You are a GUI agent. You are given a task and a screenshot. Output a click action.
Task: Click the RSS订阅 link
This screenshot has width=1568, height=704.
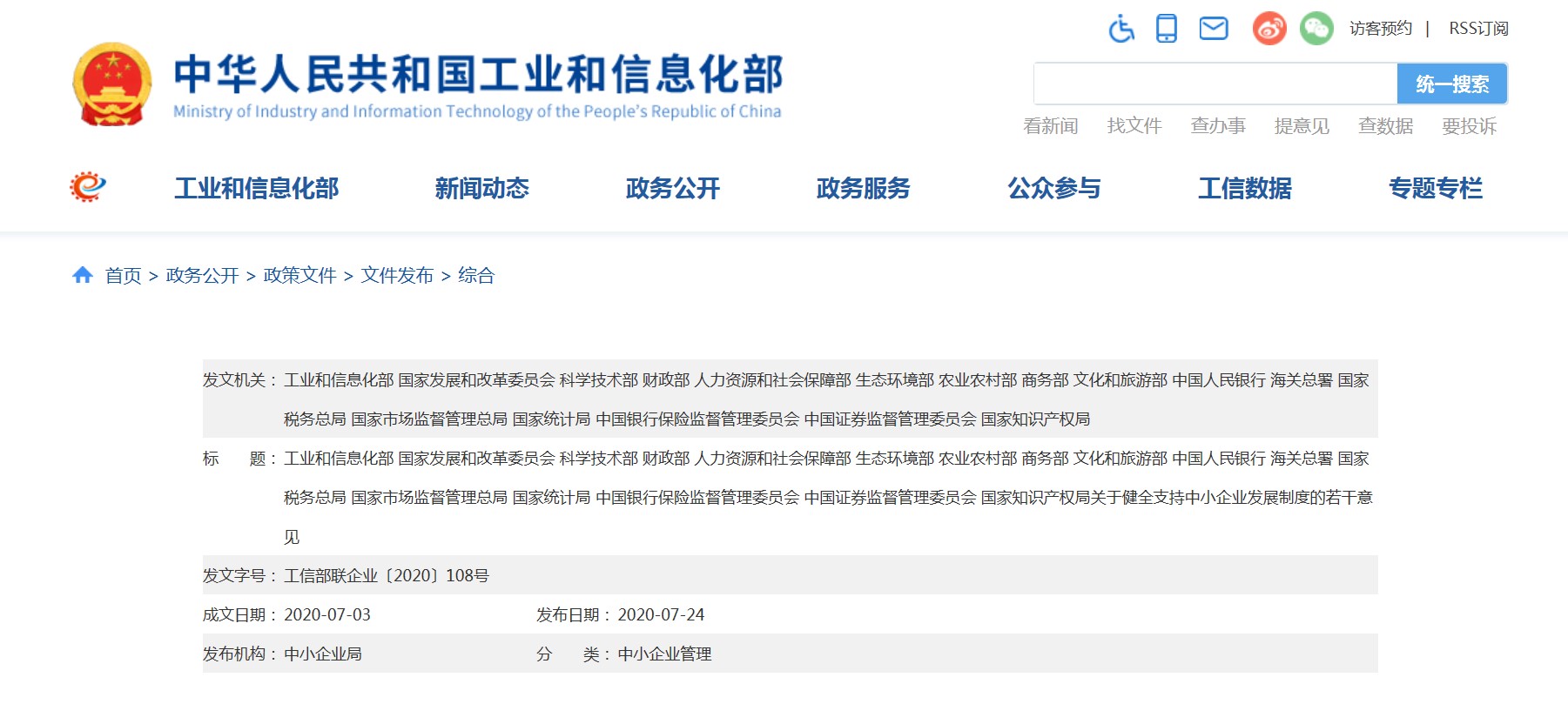click(x=1478, y=29)
